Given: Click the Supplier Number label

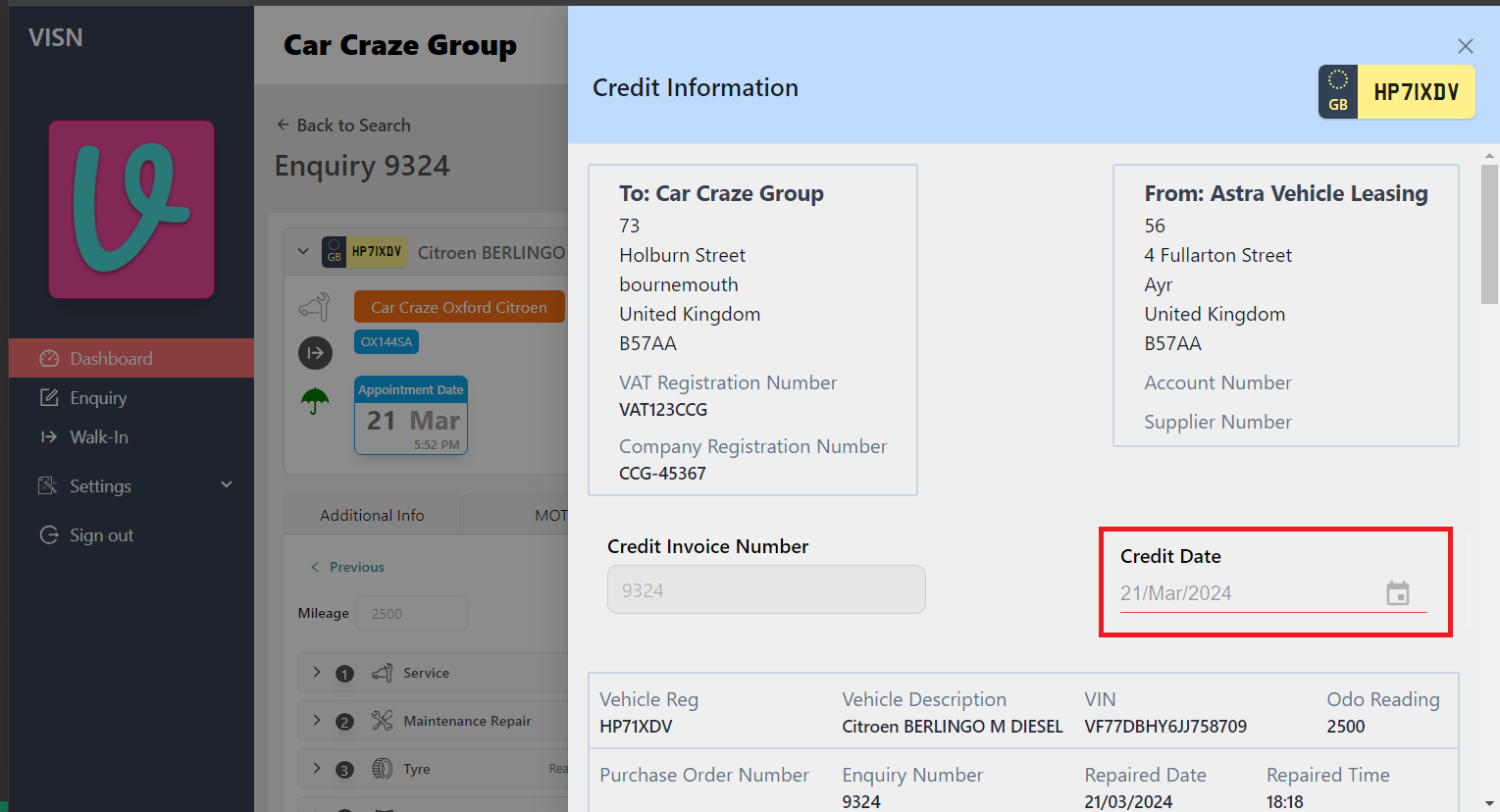Looking at the screenshot, I should click(x=1217, y=422).
